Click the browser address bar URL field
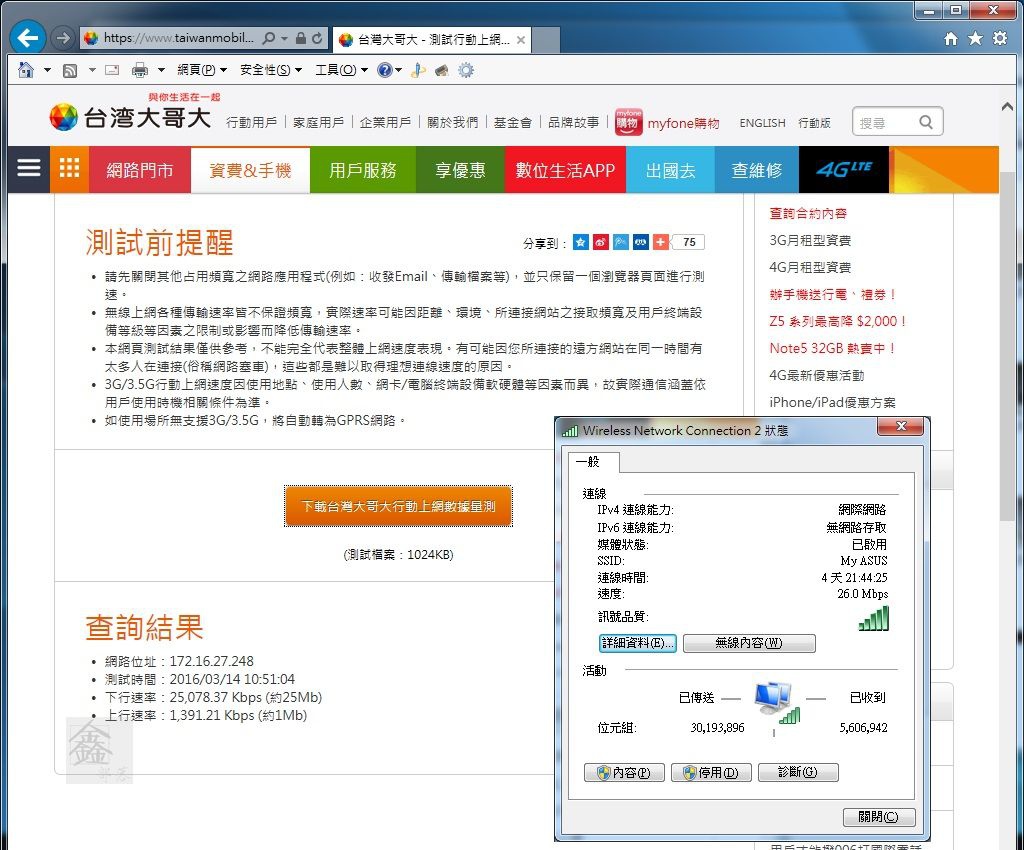 [178, 39]
